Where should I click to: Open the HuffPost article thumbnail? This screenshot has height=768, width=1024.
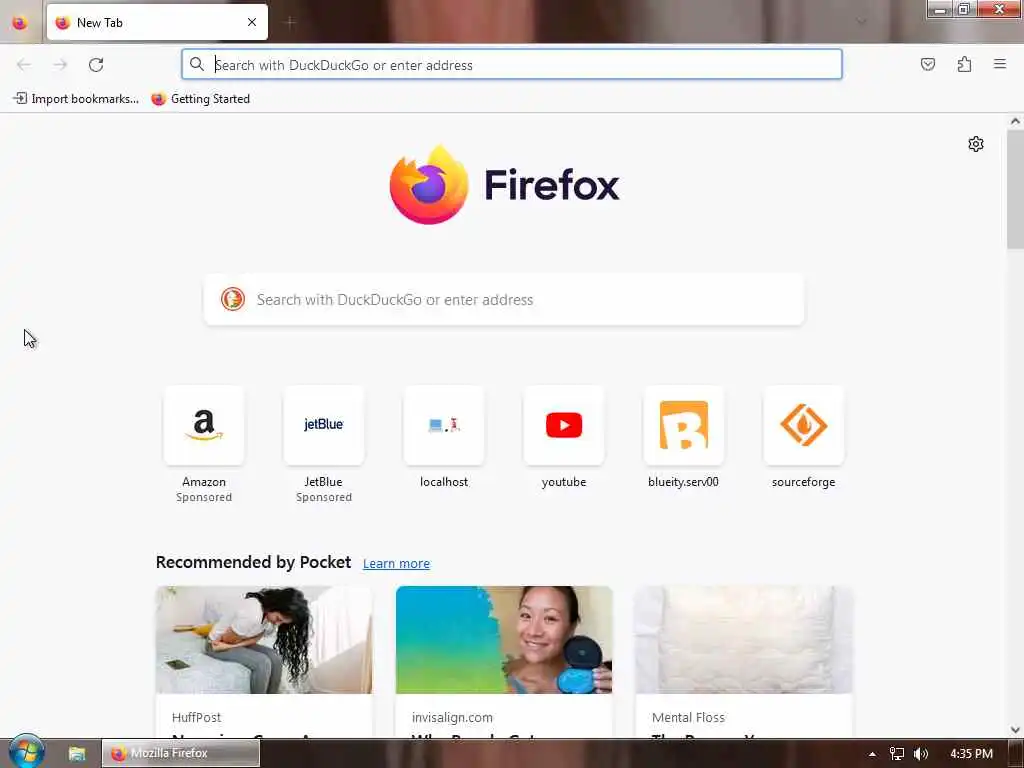click(264, 640)
